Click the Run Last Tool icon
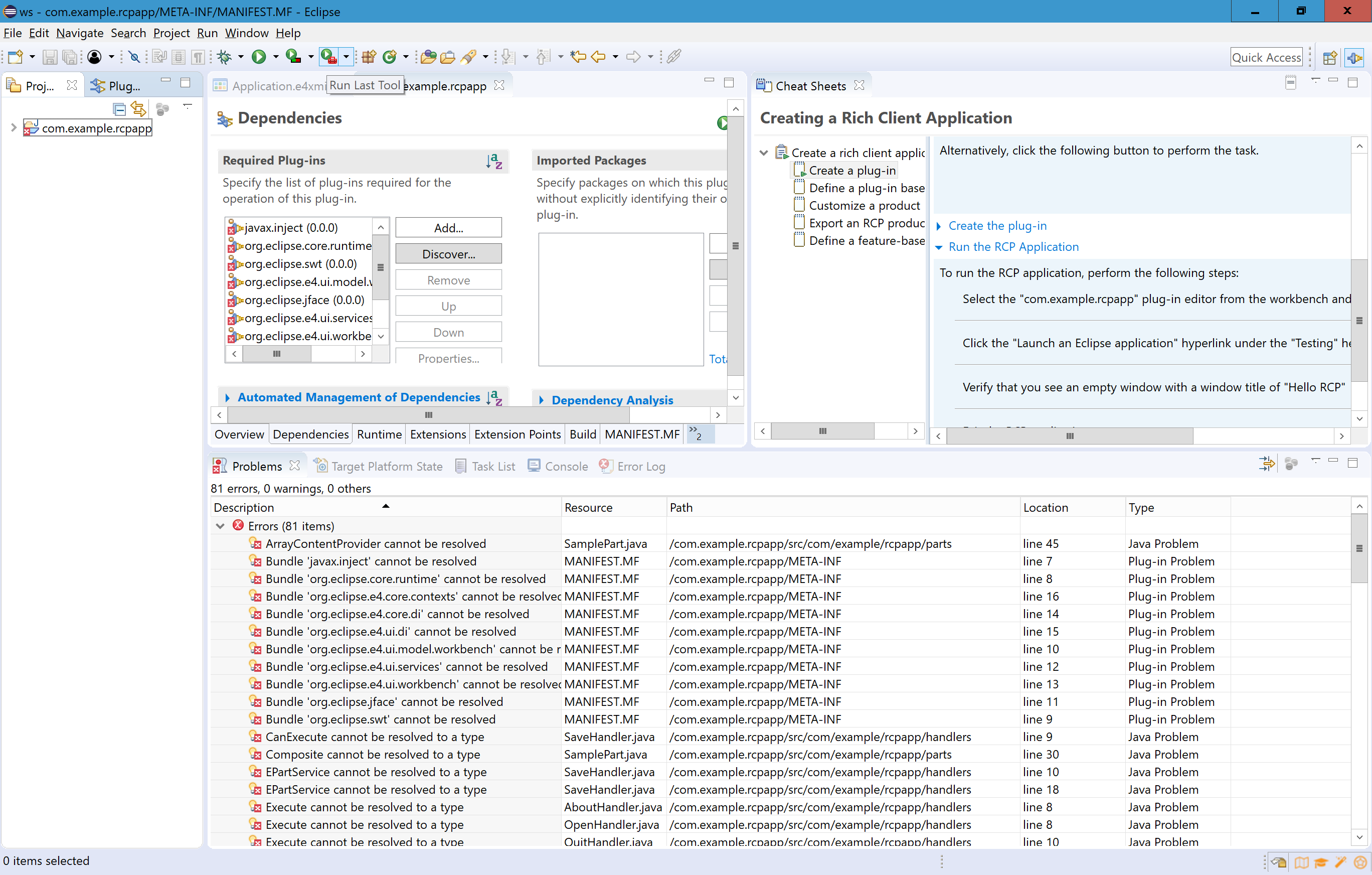The width and height of the screenshot is (1372, 875). [329, 56]
